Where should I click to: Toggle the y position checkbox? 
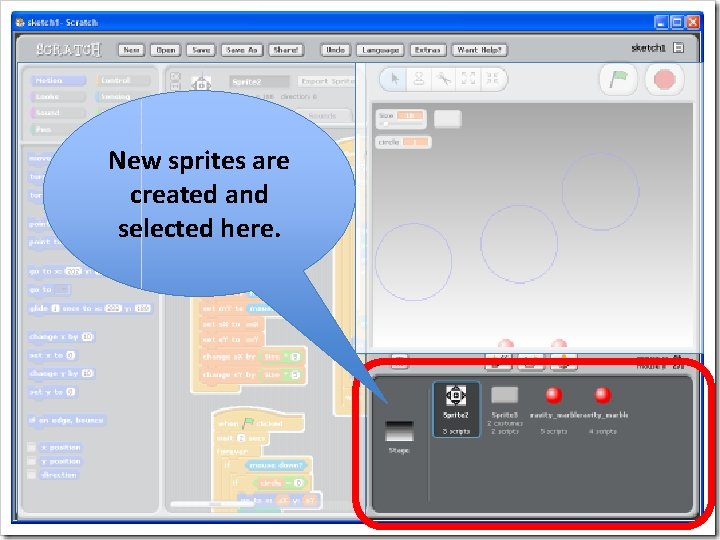point(31,461)
